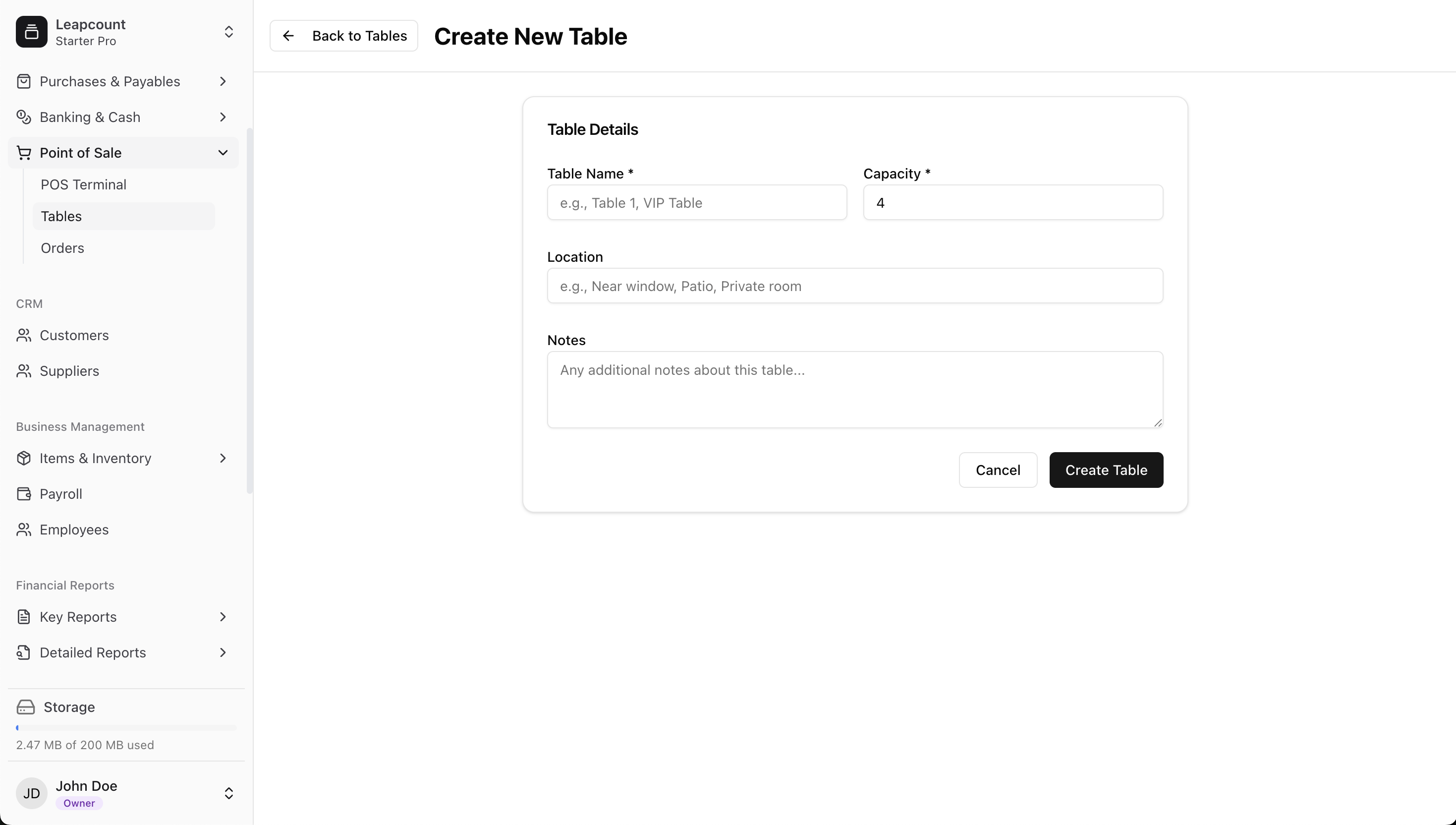The image size is (1456, 825).
Task: Click the Items & Inventory box icon
Action: click(x=24, y=459)
